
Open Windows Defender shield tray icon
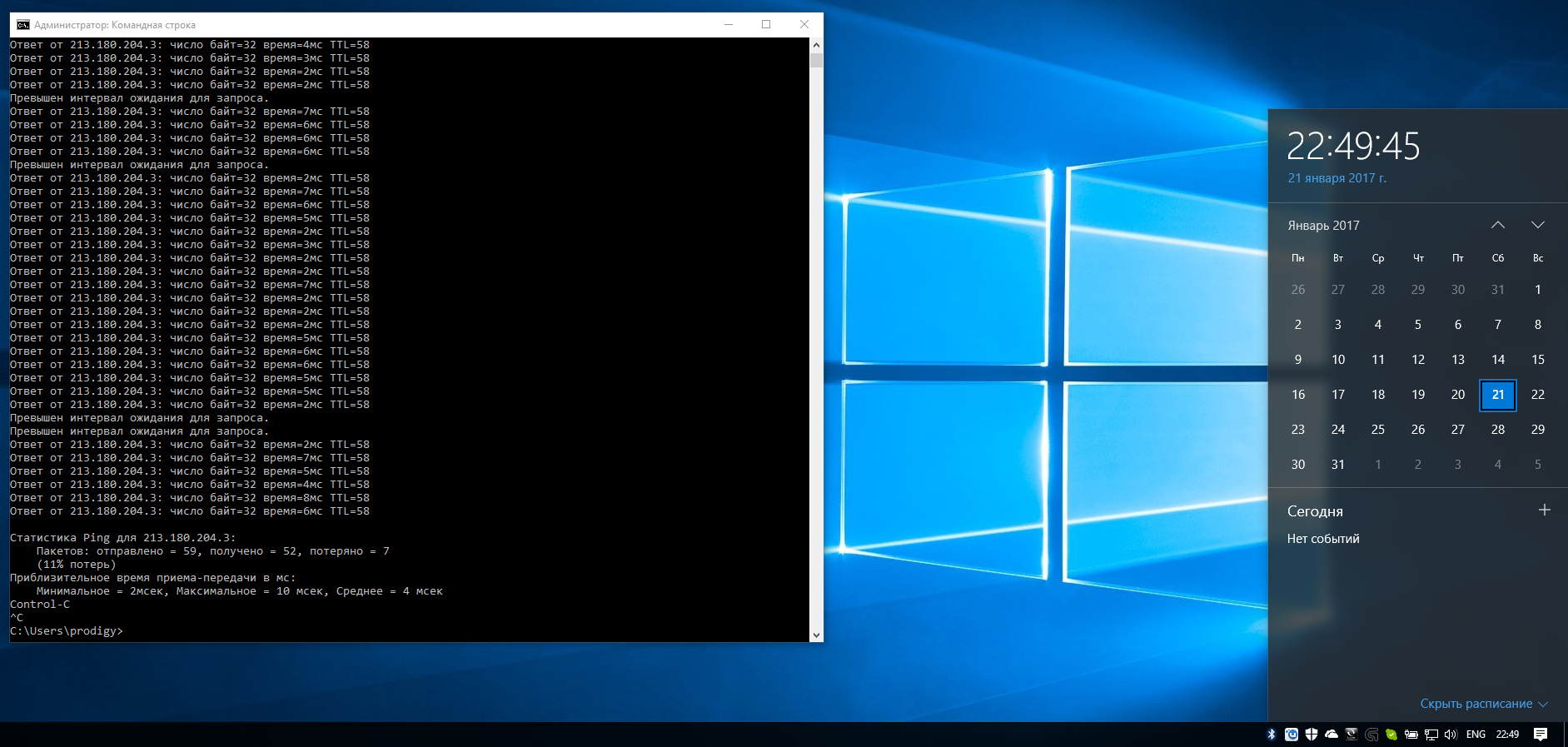(x=1312, y=734)
